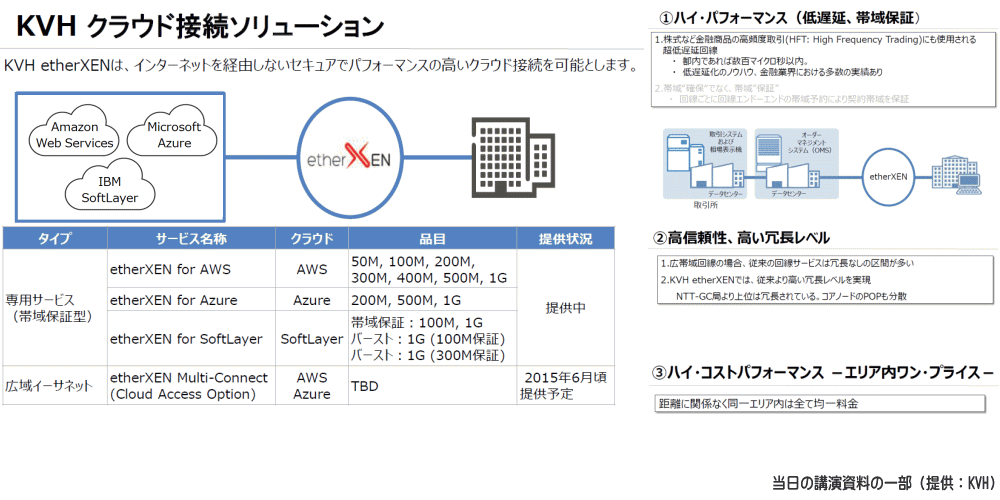Image resolution: width=1000 pixels, height=500 pixels.
Task: Click the etherXEN Multi-Connect (Cloud Access Option) cell
Action: 191,386
